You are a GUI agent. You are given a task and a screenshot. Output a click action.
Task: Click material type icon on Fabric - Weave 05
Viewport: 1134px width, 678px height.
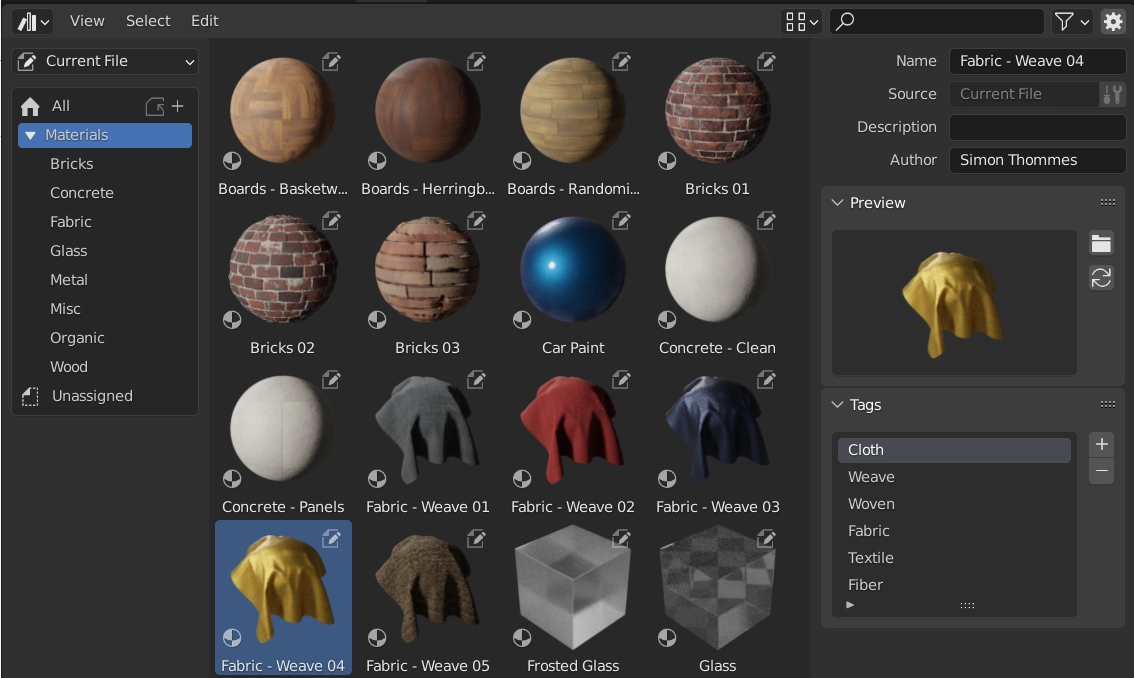377,637
